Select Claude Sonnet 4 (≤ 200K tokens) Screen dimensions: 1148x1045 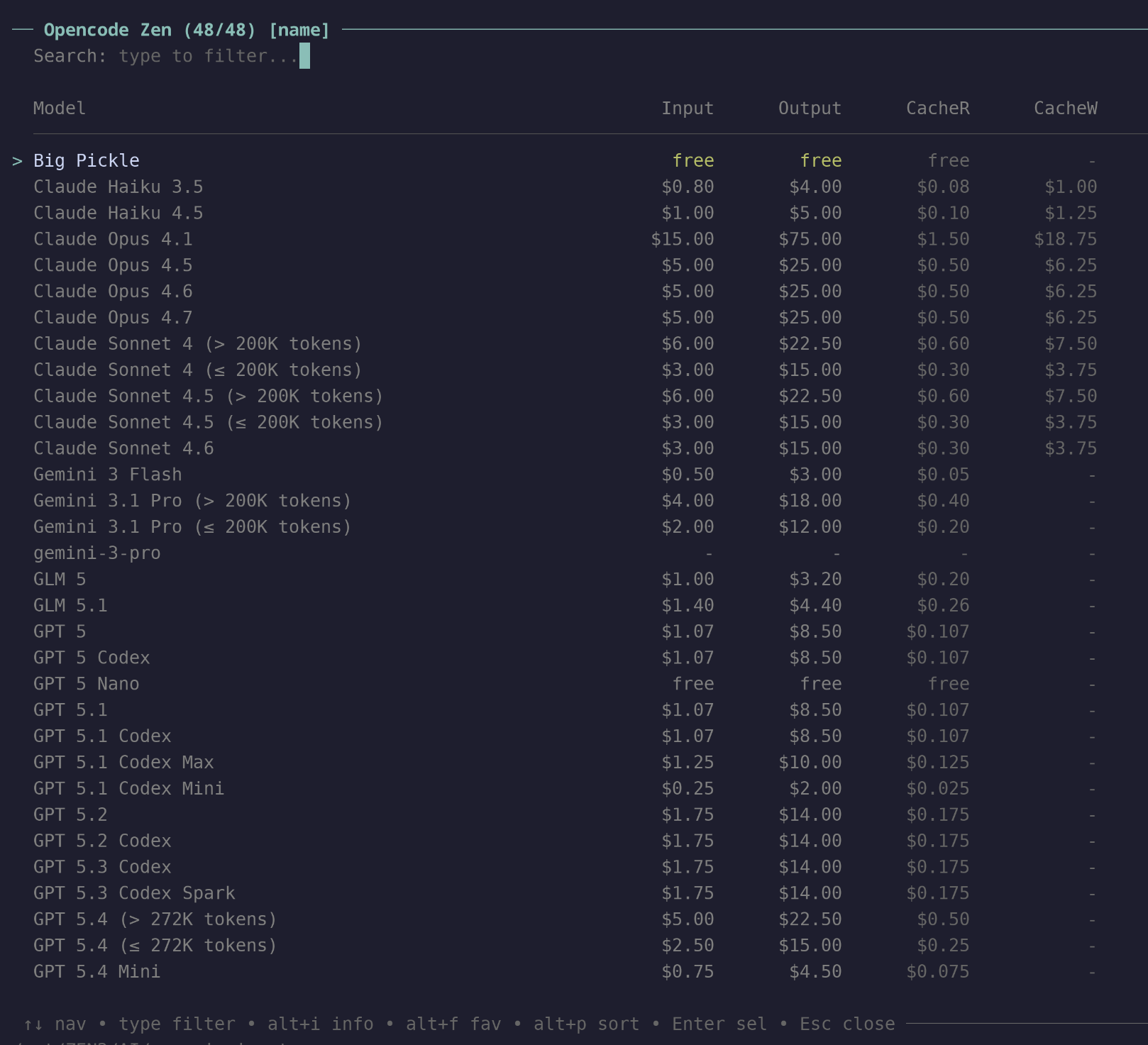click(x=565, y=370)
